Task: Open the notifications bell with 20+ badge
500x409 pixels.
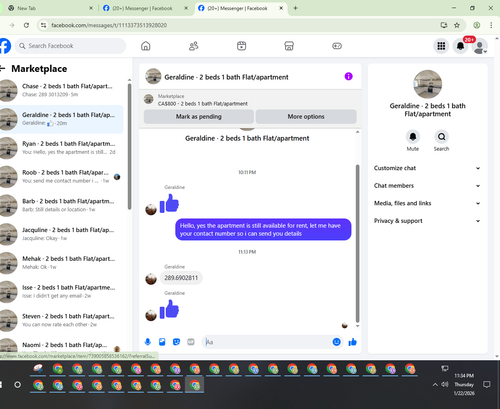Action: tap(461, 46)
